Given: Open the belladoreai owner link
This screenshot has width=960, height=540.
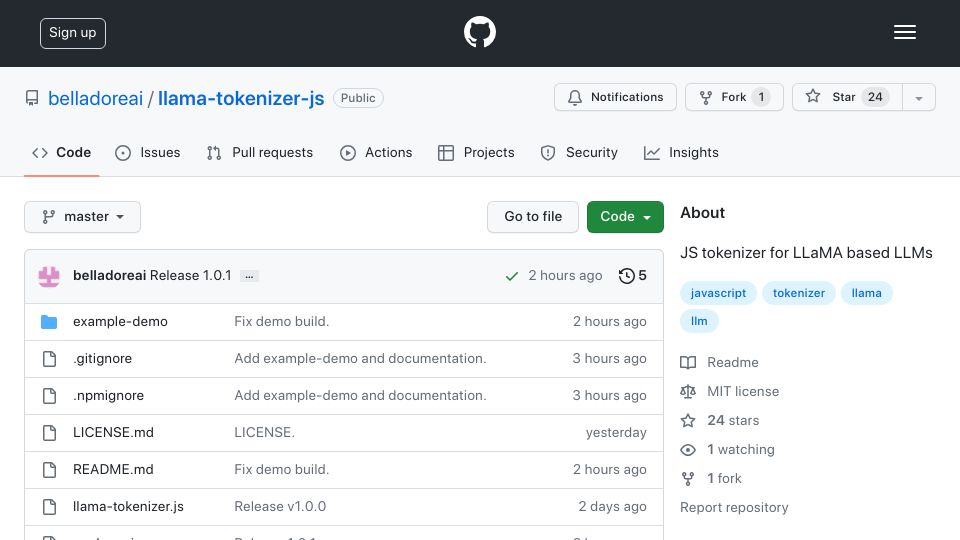Looking at the screenshot, I should pos(96,98).
